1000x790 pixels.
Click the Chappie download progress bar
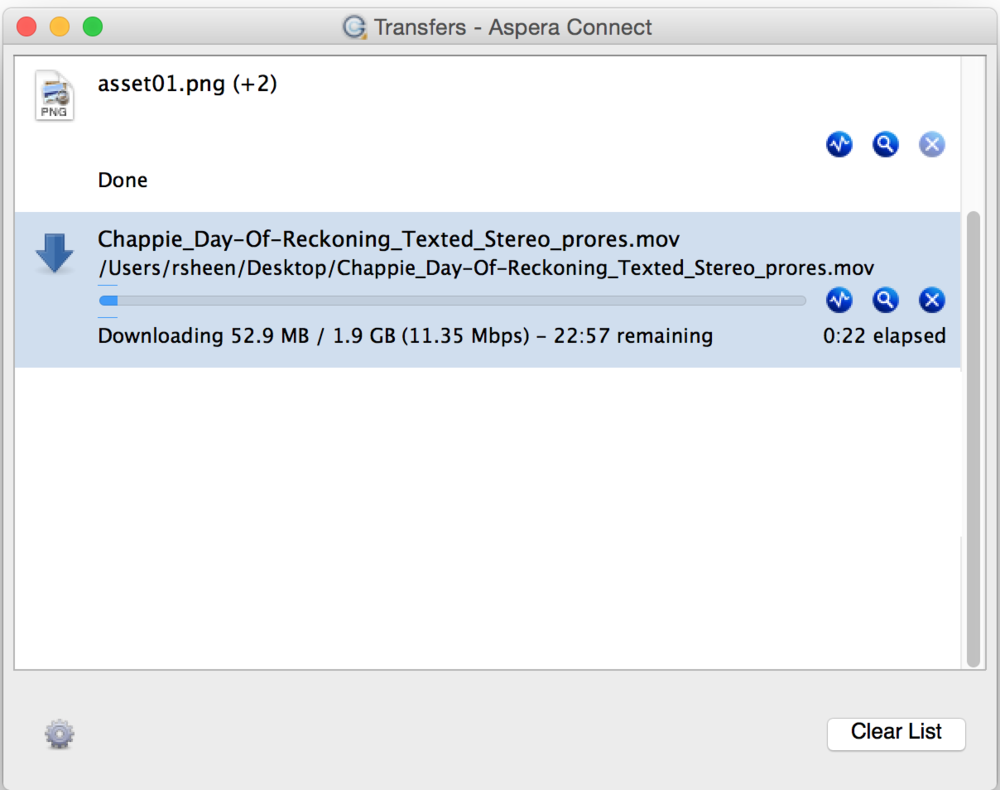(x=452, y=300)
